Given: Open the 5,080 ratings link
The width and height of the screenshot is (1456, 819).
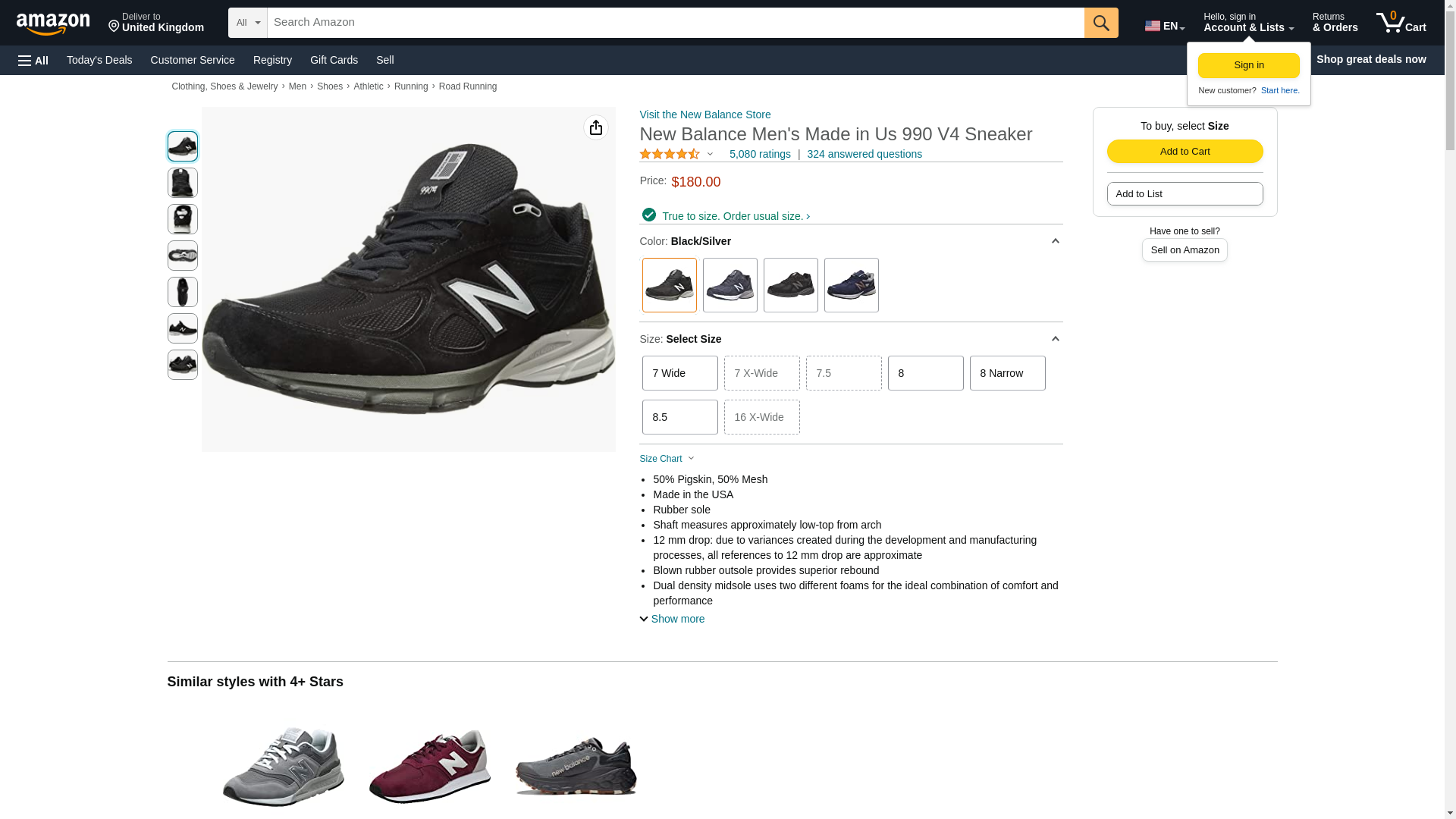Looking at the screenshot, I should (759, 154).
